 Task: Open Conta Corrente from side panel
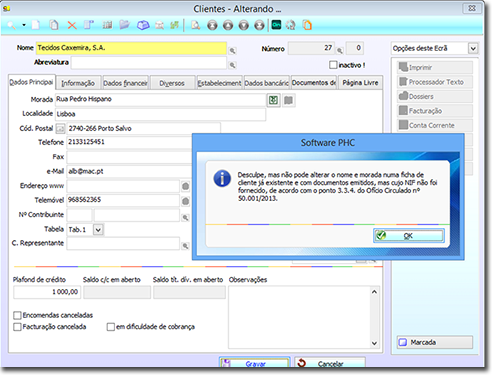pos(435,125)
